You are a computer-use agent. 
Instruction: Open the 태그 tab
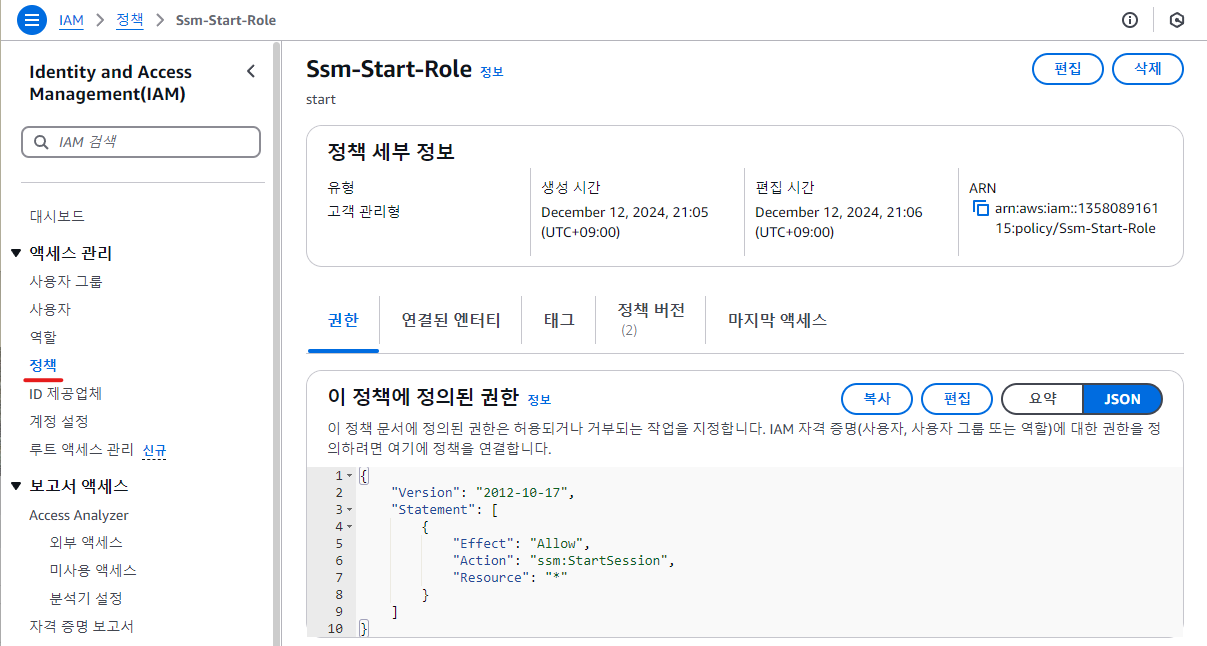coord(559,320)
